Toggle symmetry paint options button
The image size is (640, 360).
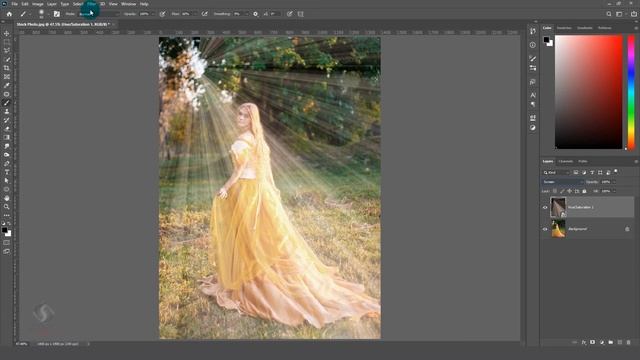tap(301, 14)
